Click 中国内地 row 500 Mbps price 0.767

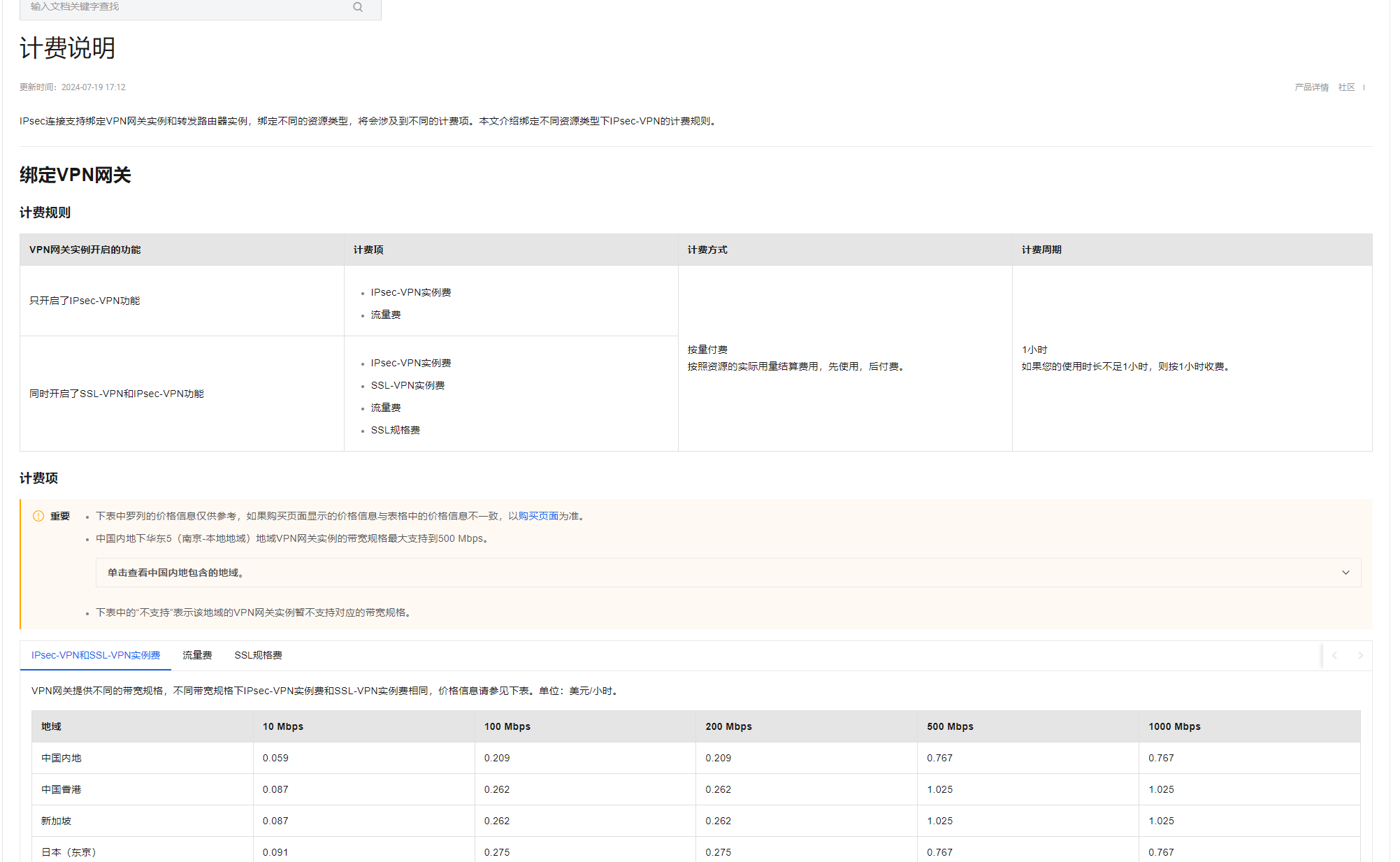click(x=940, y=758)
